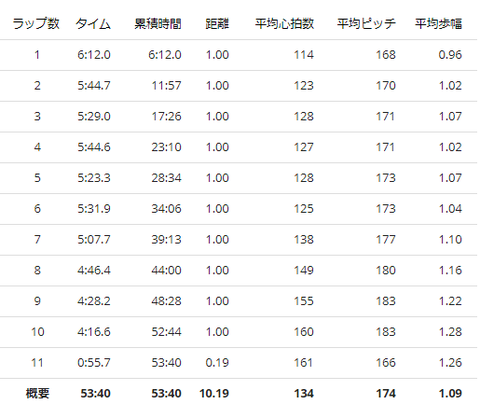Click distance value 0.19 in lap 11
Screen dimensions: 480x418
(x=217, y=362)
